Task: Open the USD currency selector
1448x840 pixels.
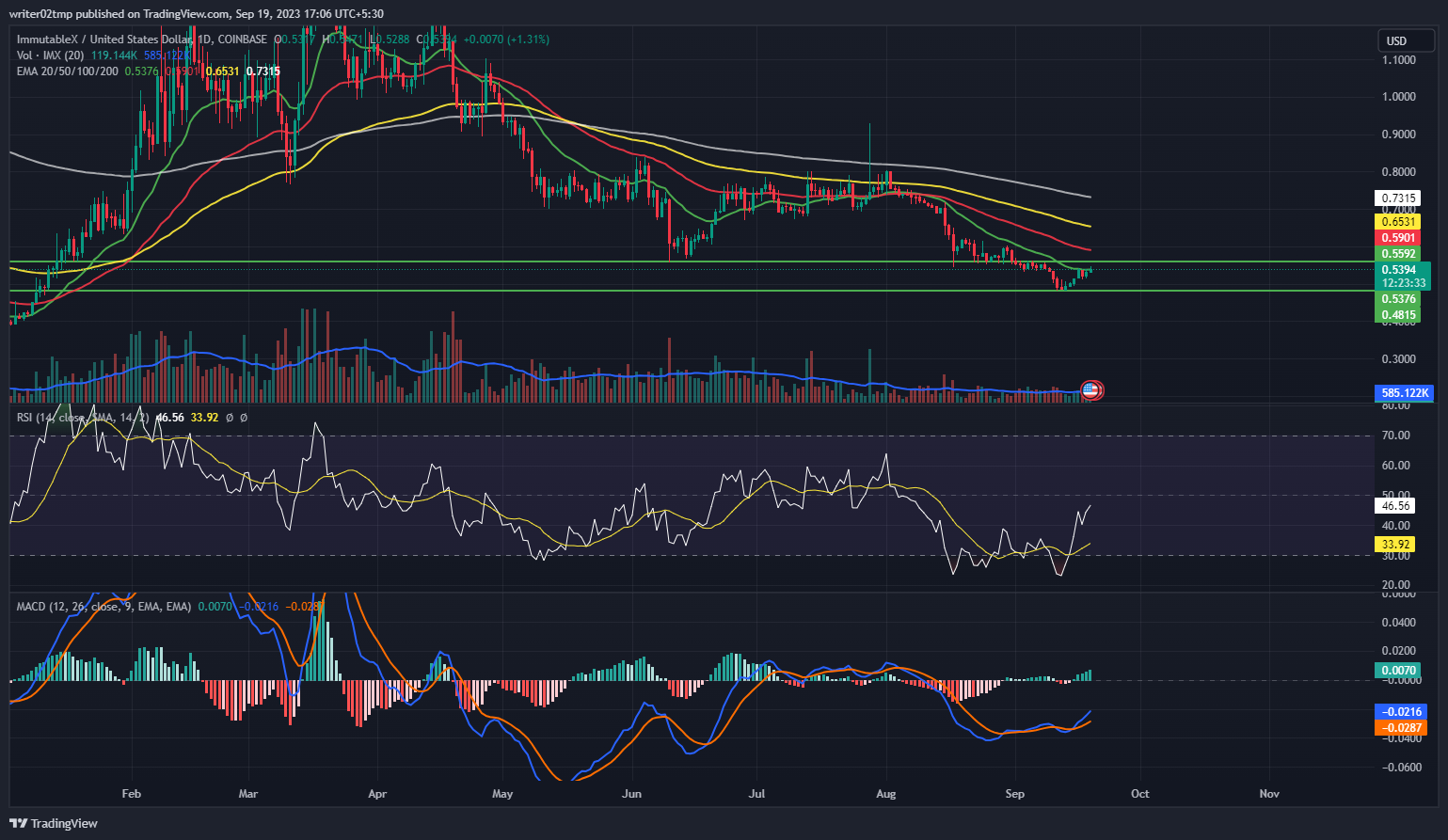Action: pyautogui.click(x=1407, y=40)
